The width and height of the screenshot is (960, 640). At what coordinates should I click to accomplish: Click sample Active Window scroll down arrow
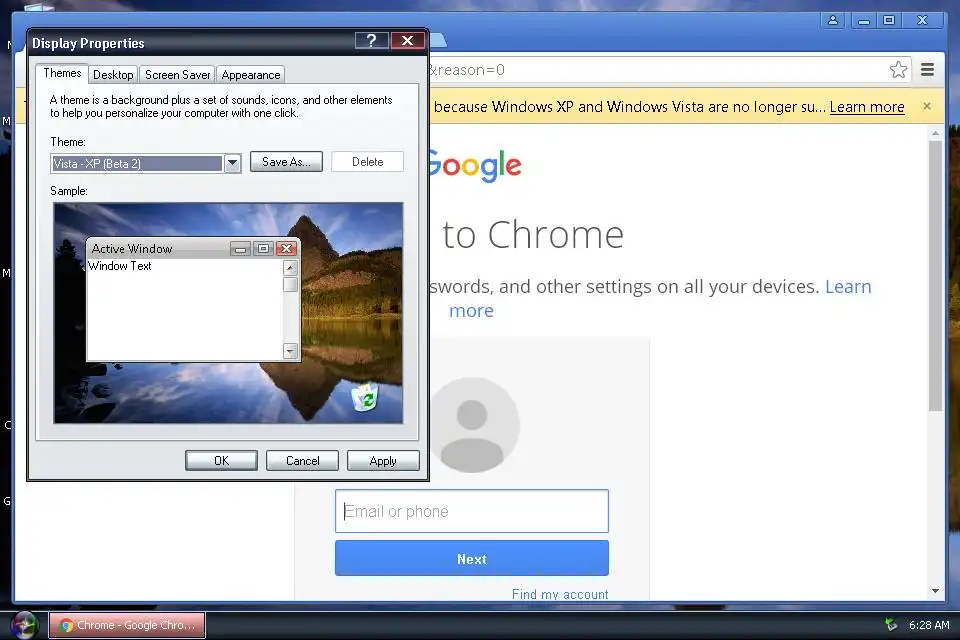(x=290, y=351)
